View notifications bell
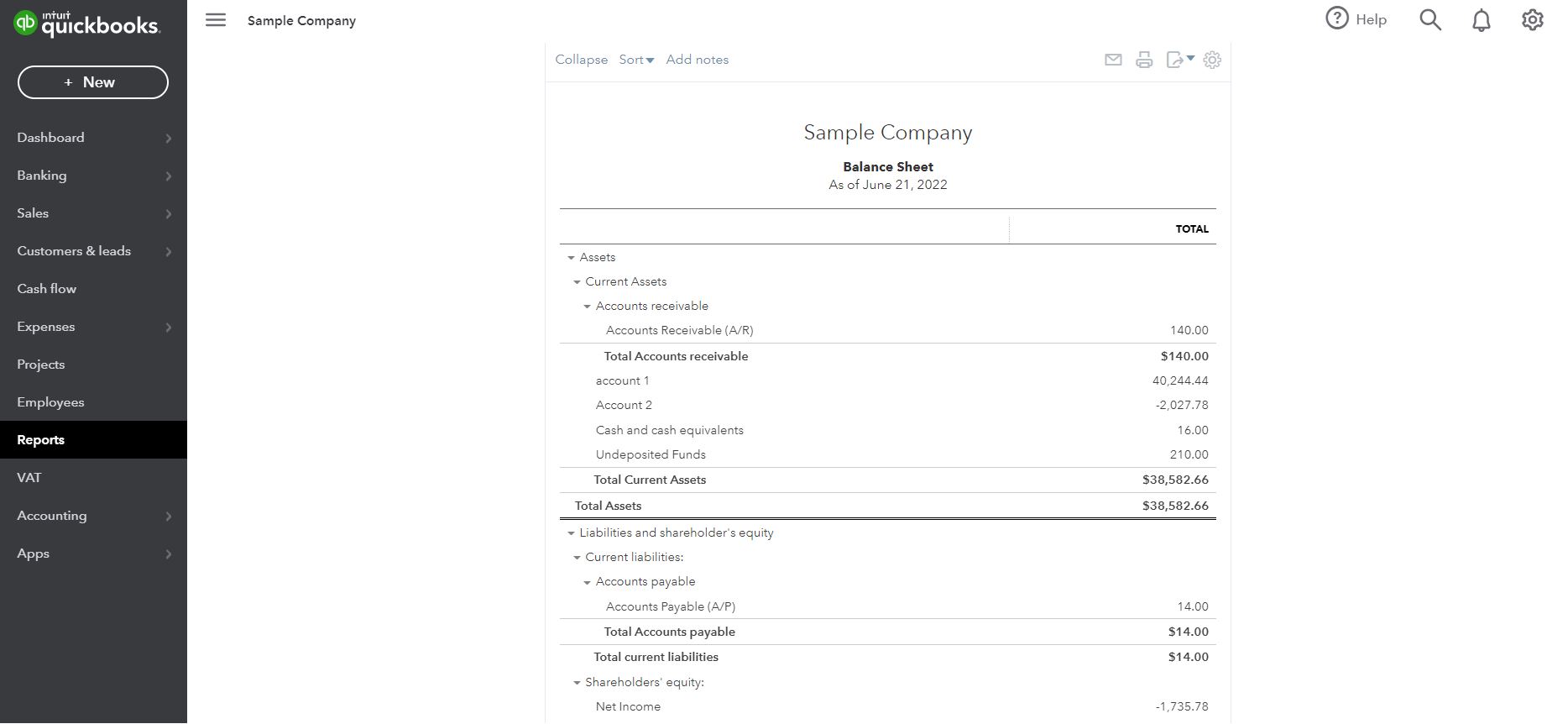 coord(1482,20)
